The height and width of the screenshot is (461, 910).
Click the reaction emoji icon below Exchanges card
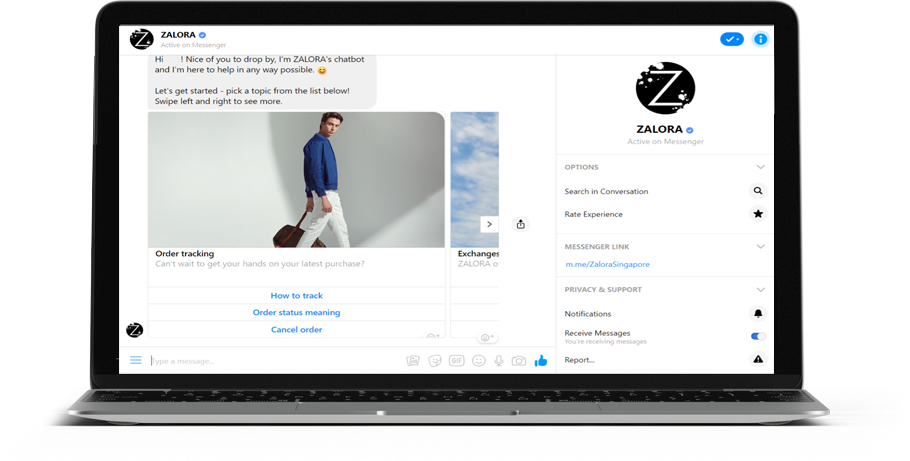coord(487,337)
